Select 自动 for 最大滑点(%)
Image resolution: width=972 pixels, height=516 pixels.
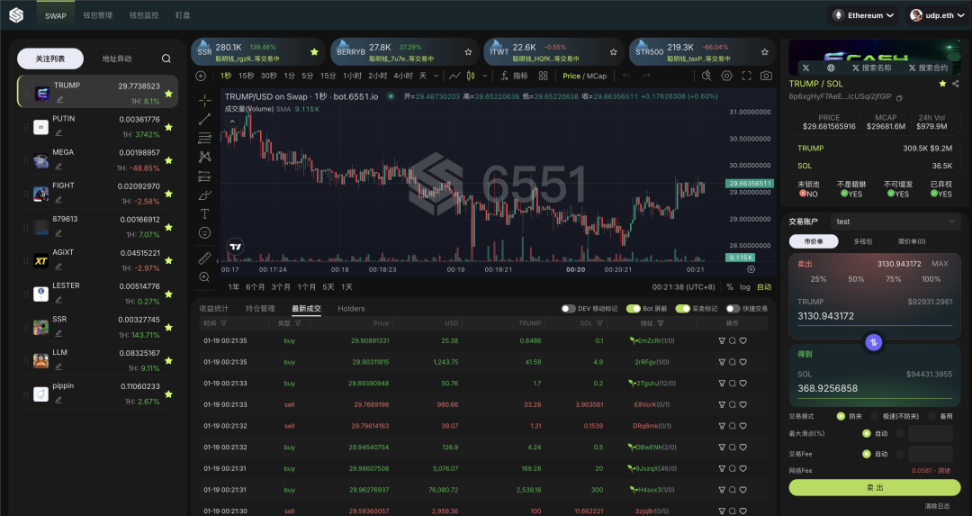pyautogui.click(x=867, y=434)
